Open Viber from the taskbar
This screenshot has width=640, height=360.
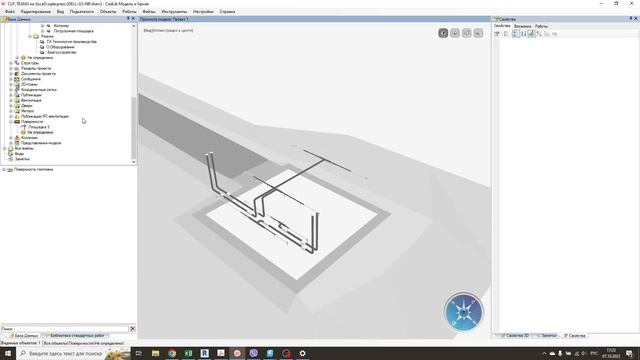(253, 353)
